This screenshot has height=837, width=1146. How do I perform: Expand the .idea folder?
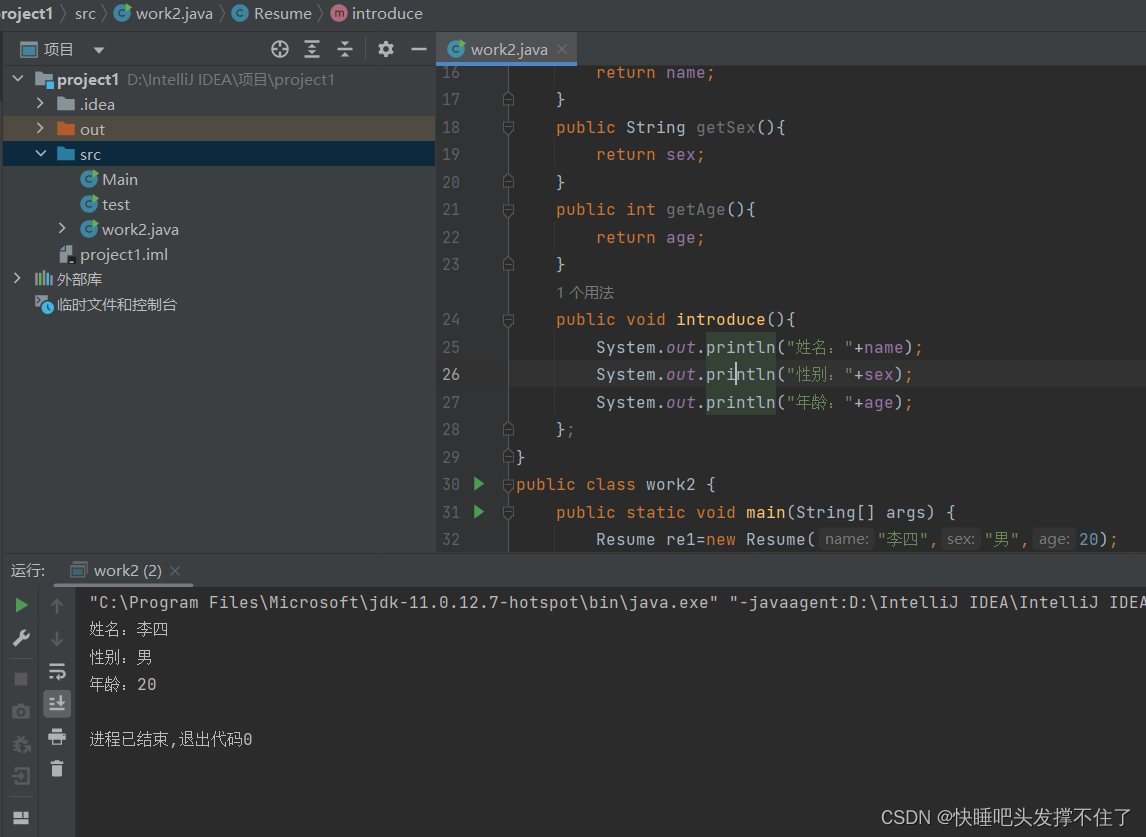coord(40,104)
